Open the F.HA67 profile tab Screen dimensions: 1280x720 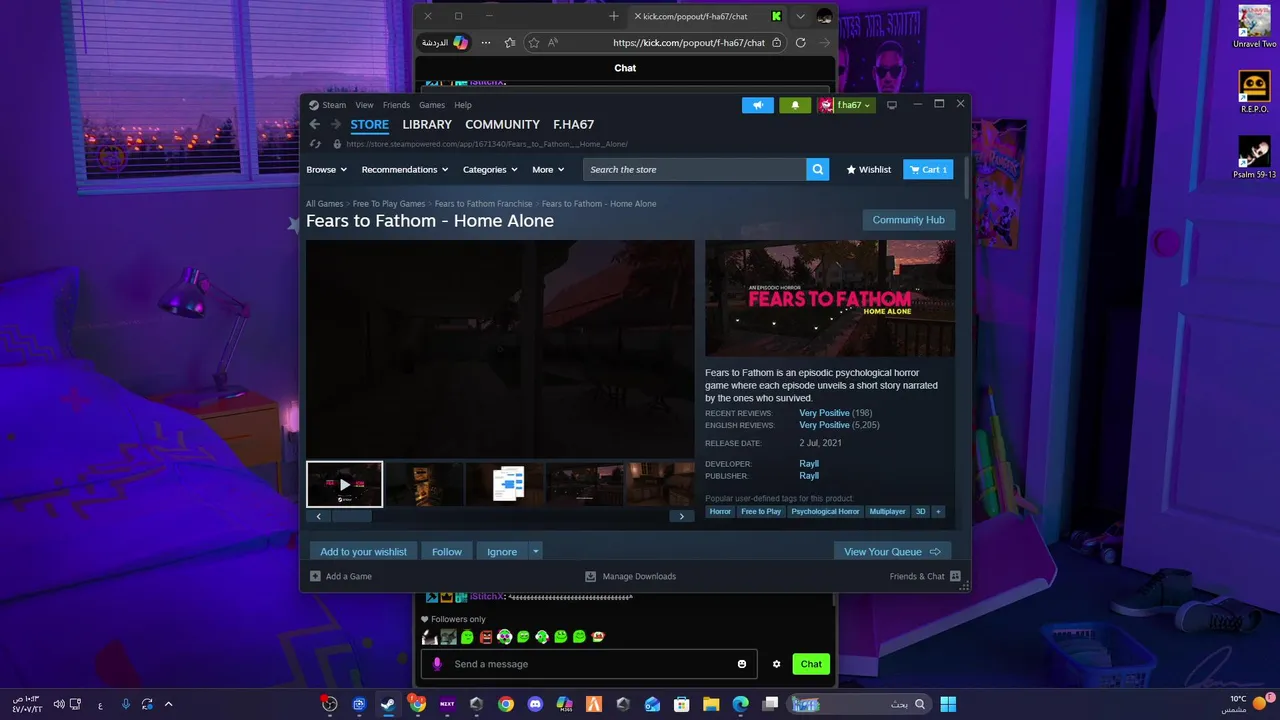point(574,124)
